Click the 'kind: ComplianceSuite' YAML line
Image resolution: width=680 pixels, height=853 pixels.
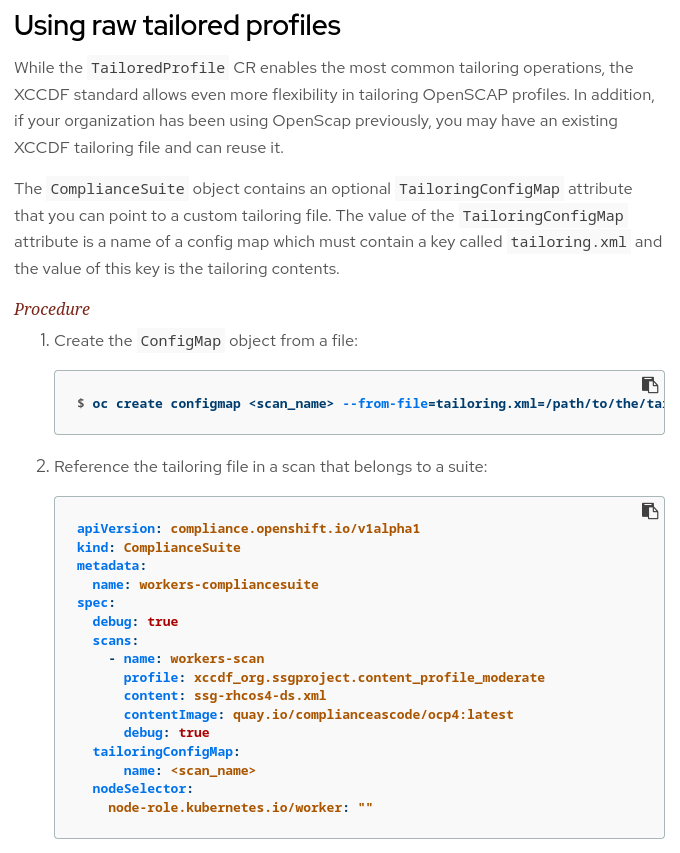[x=158, y=547]
